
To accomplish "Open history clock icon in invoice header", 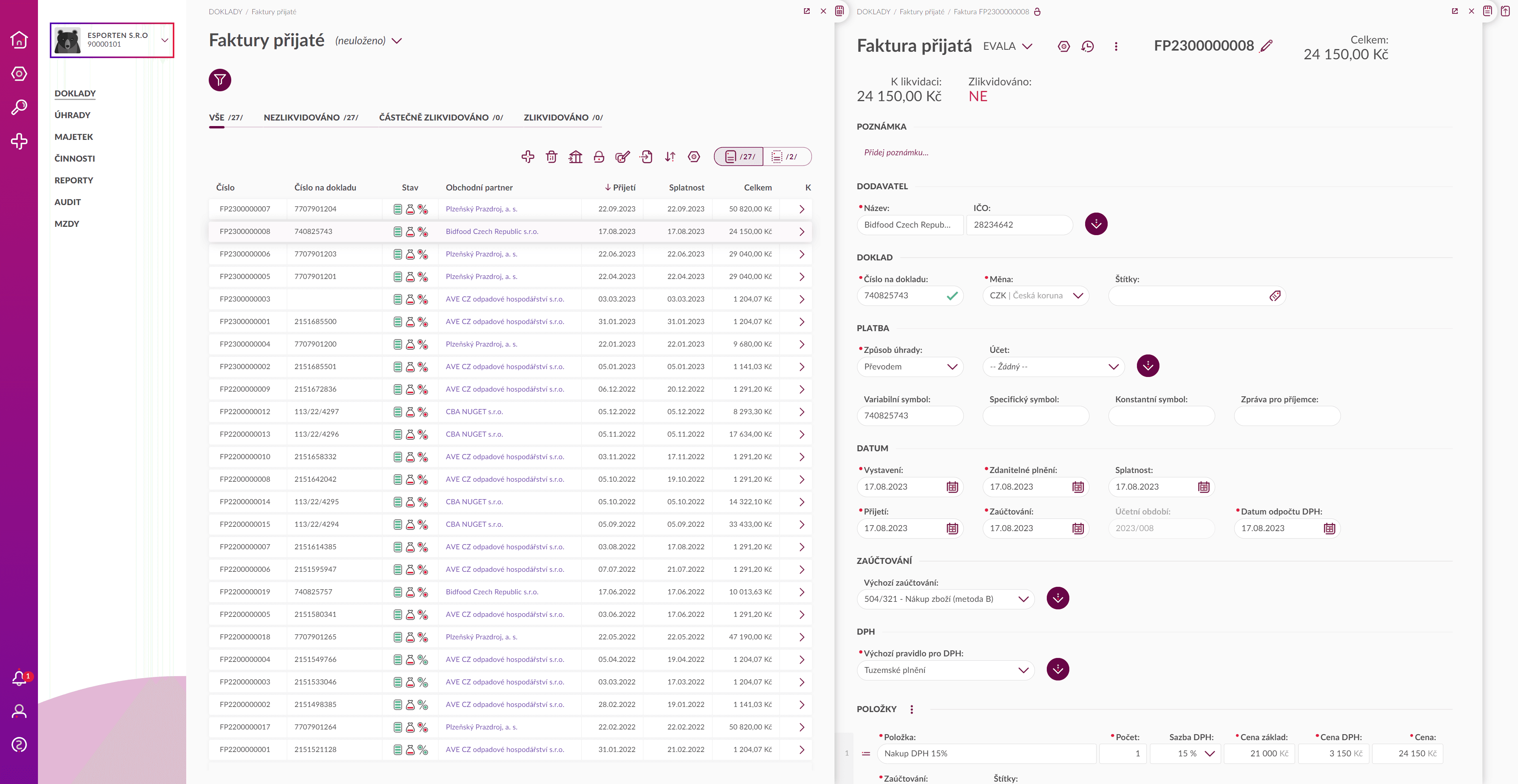I will click(1087, 46).
